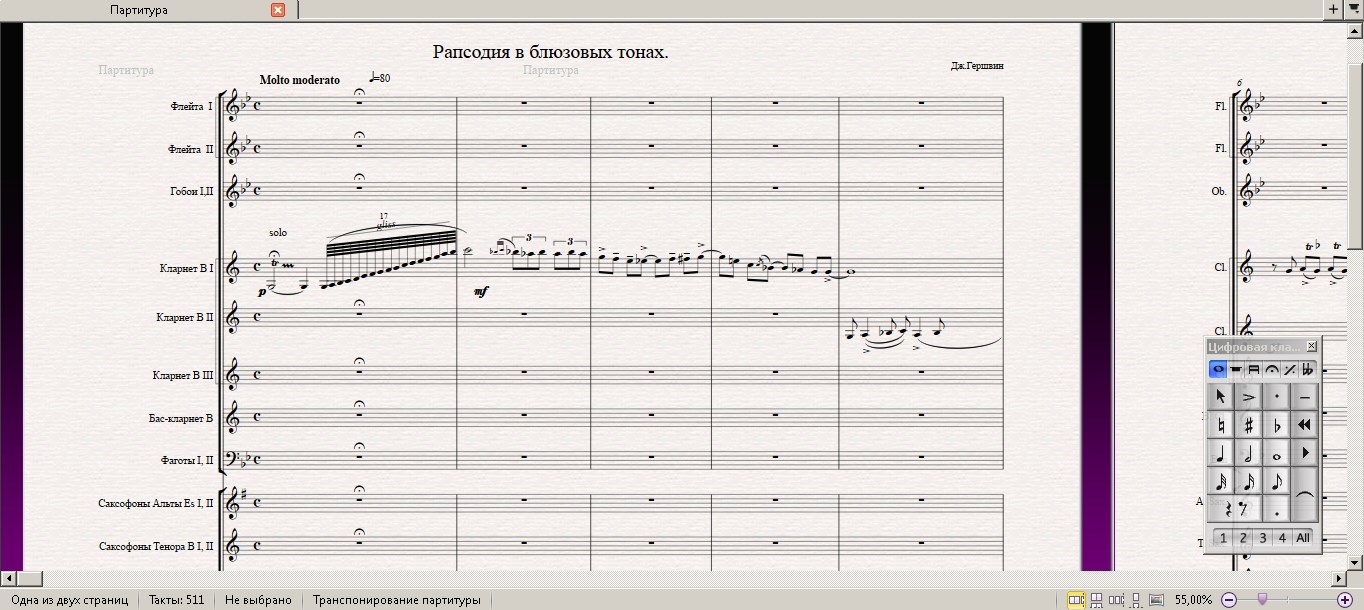Select All voices on the keypad
The width and height of the screenshot is (1364, 610).
1303,538
